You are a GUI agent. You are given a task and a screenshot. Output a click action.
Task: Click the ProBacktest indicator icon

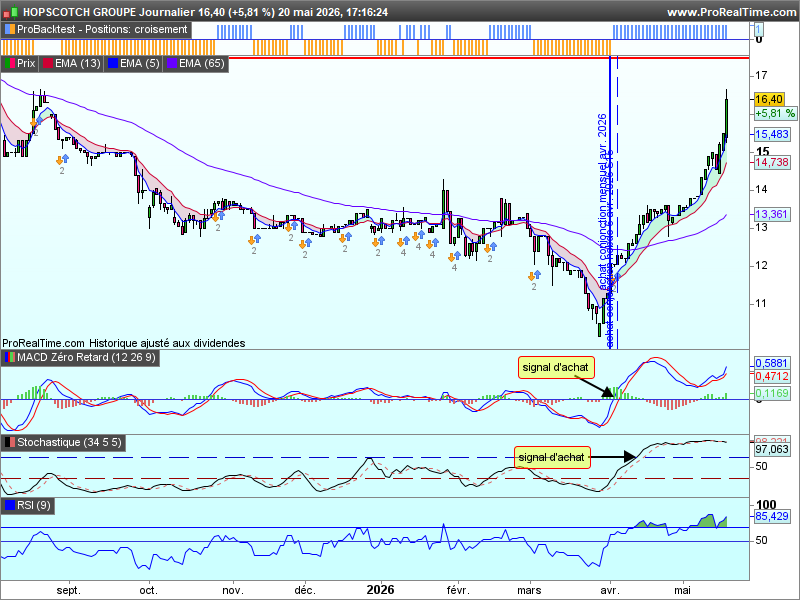point(10,30)
